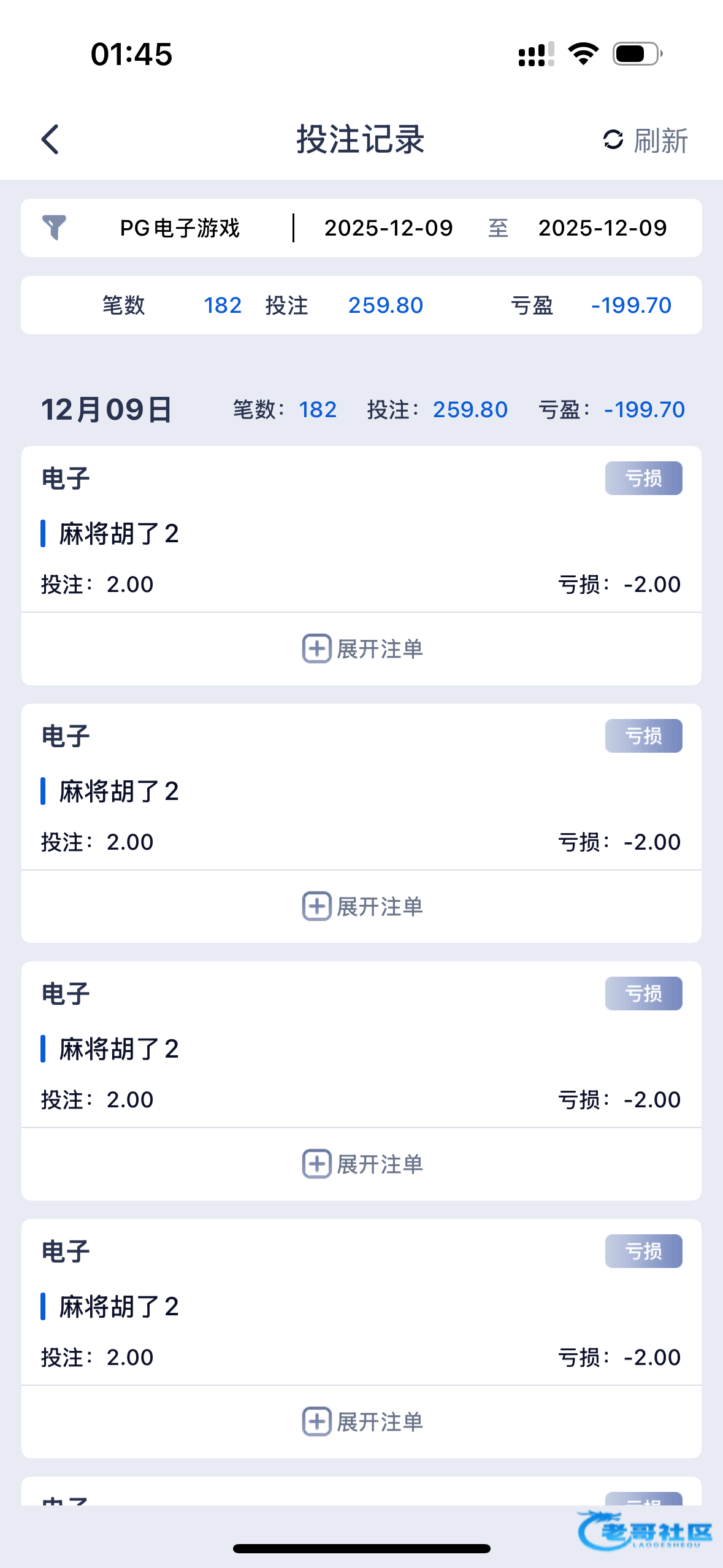Viewport: 723px width, 1568px height.
Task: Tap first 麻将胡了2 game title
Action: (x=118, y=534)
